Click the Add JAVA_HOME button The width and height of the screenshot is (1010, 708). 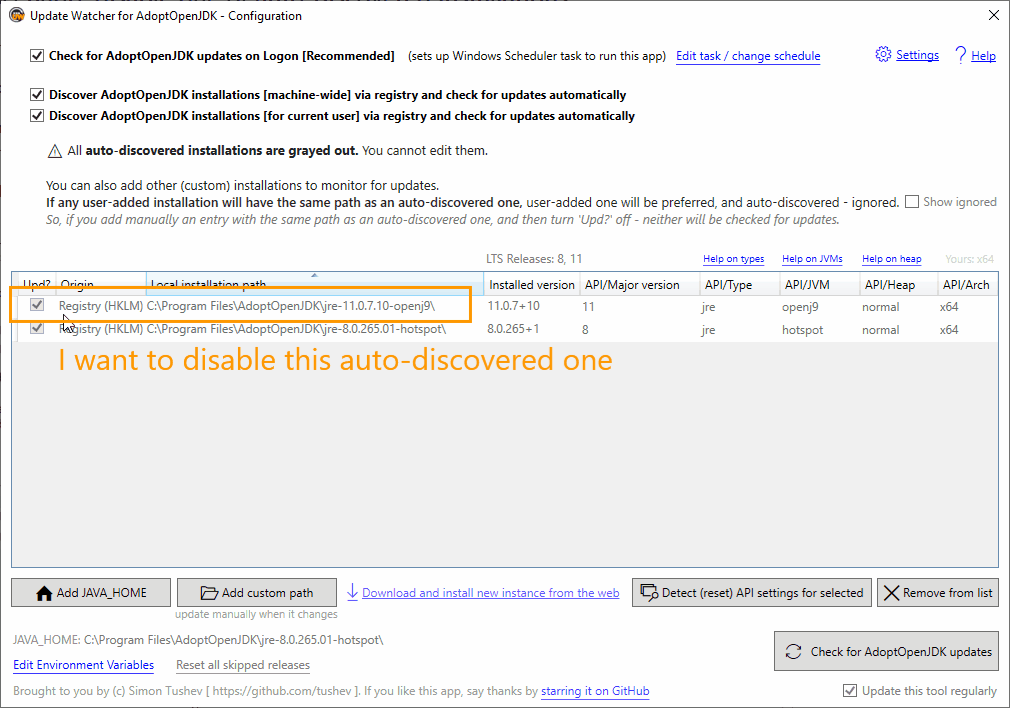(91, 593)
